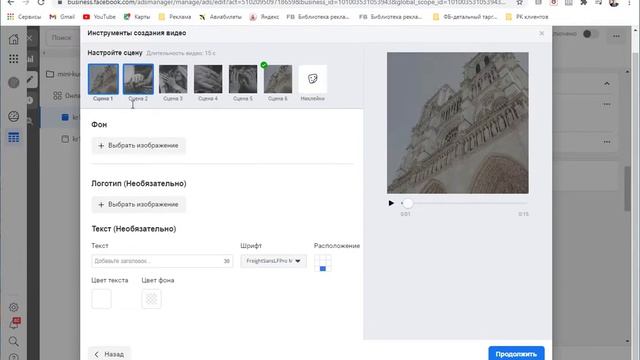Click Выбрать изображение under Логотип
640x360 pixels.
(x=139, y=204)
